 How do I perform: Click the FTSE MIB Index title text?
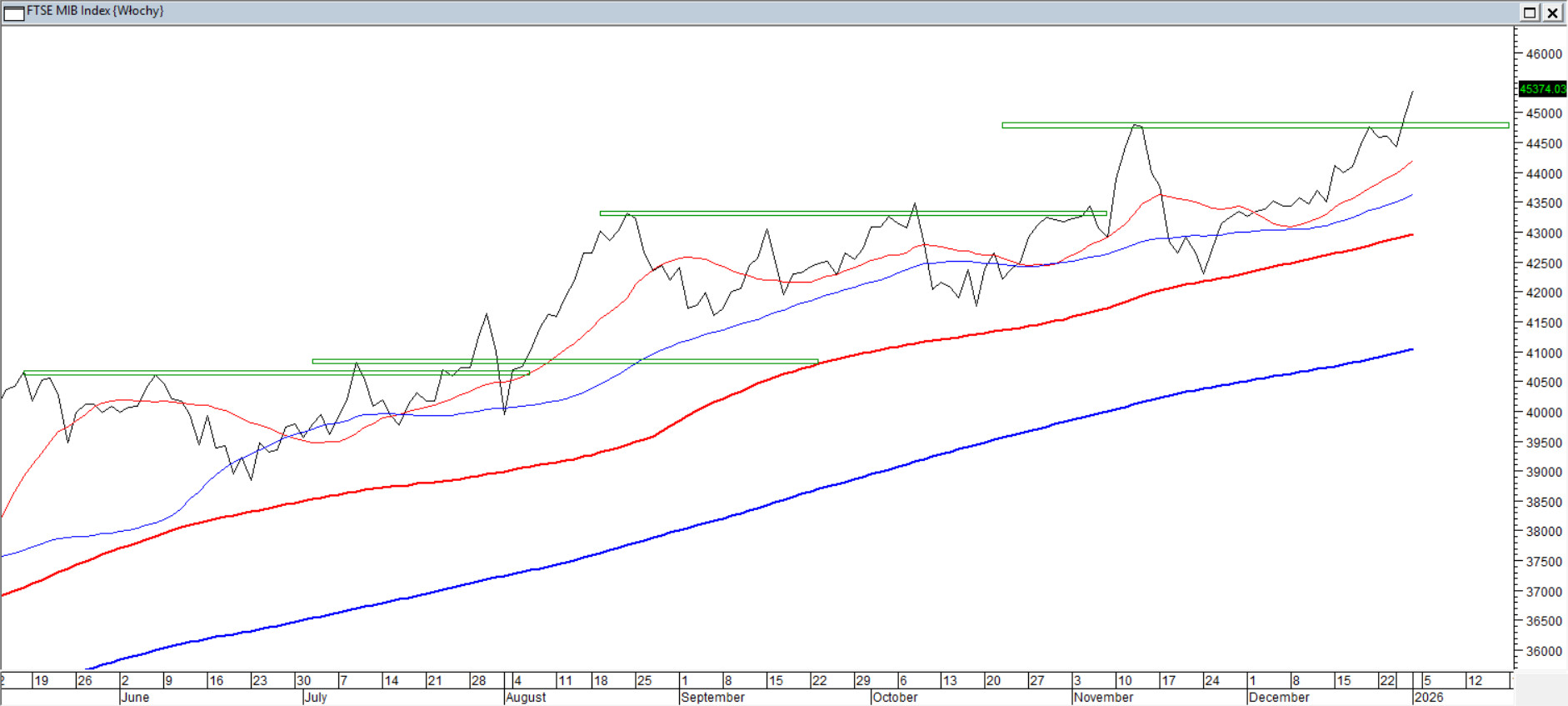(x=95, y=11)
